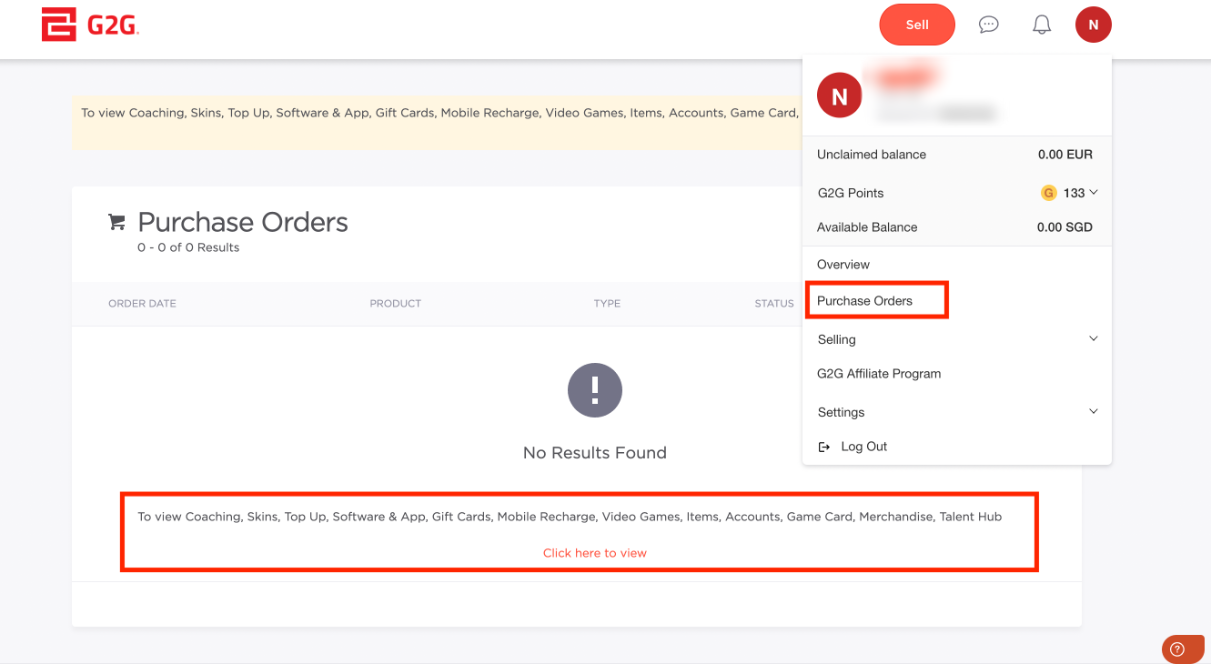Click Log Out in account menu
Viewport: 1211px width, 664px height.
(864, 447)
